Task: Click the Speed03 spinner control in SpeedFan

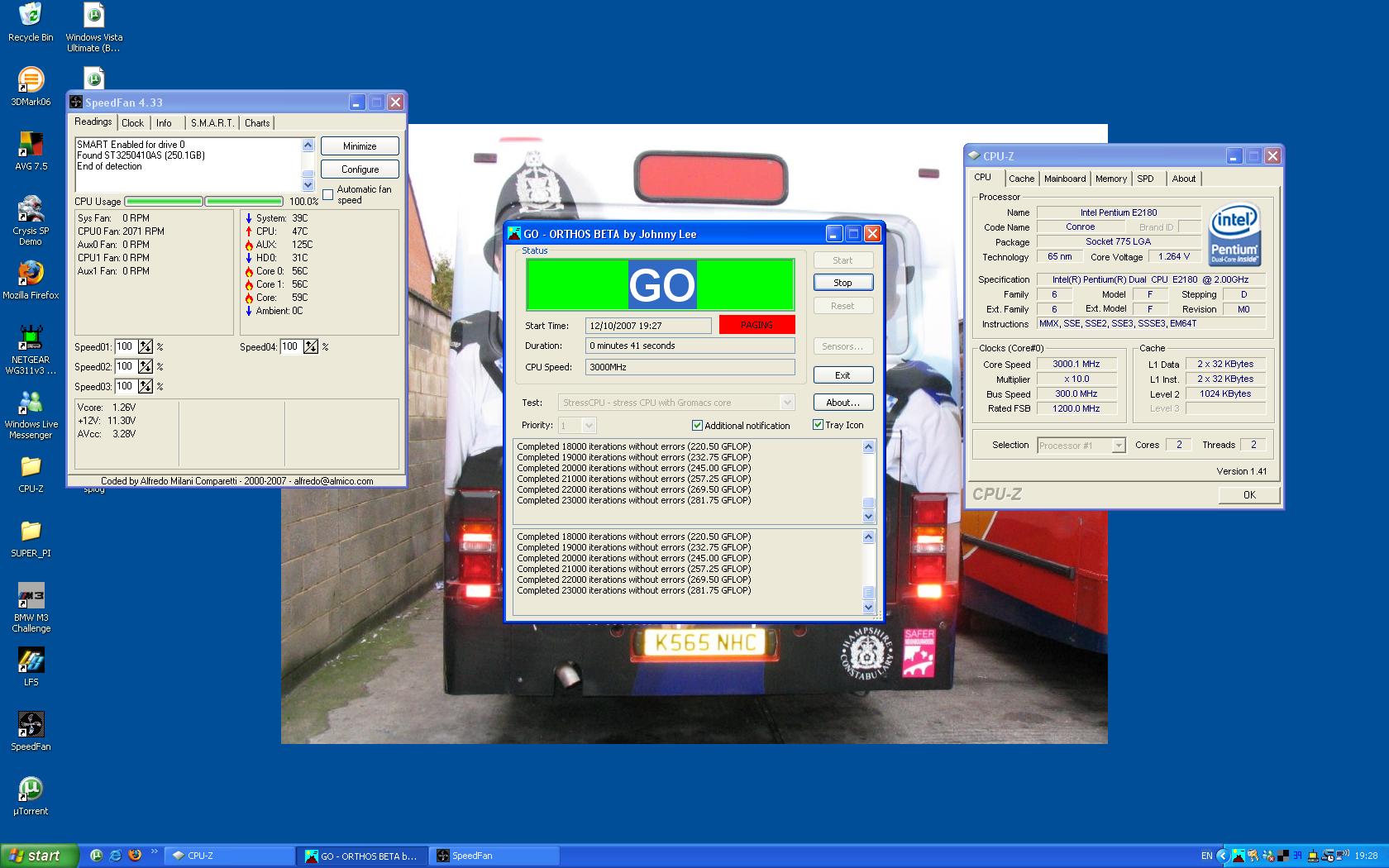Action: [x=146, y=387]
